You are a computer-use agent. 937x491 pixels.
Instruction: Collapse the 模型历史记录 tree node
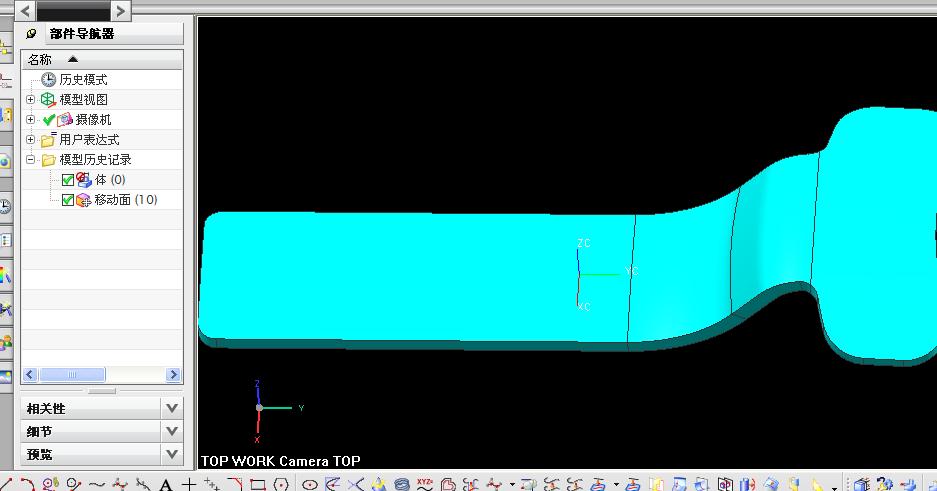coord(30,160)
